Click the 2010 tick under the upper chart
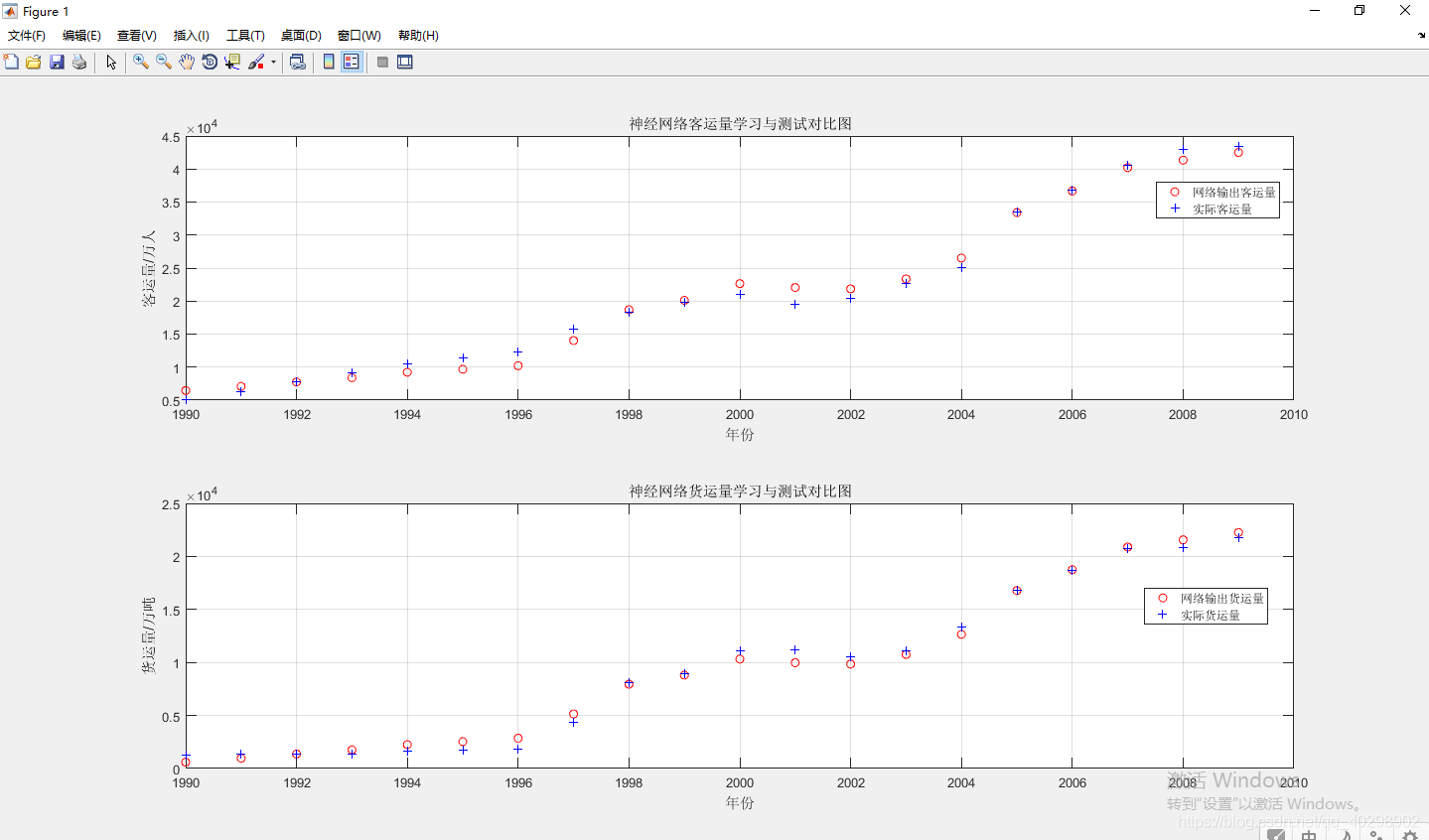This screenshot has width=1429, height=840. [x=1294, y=415]
